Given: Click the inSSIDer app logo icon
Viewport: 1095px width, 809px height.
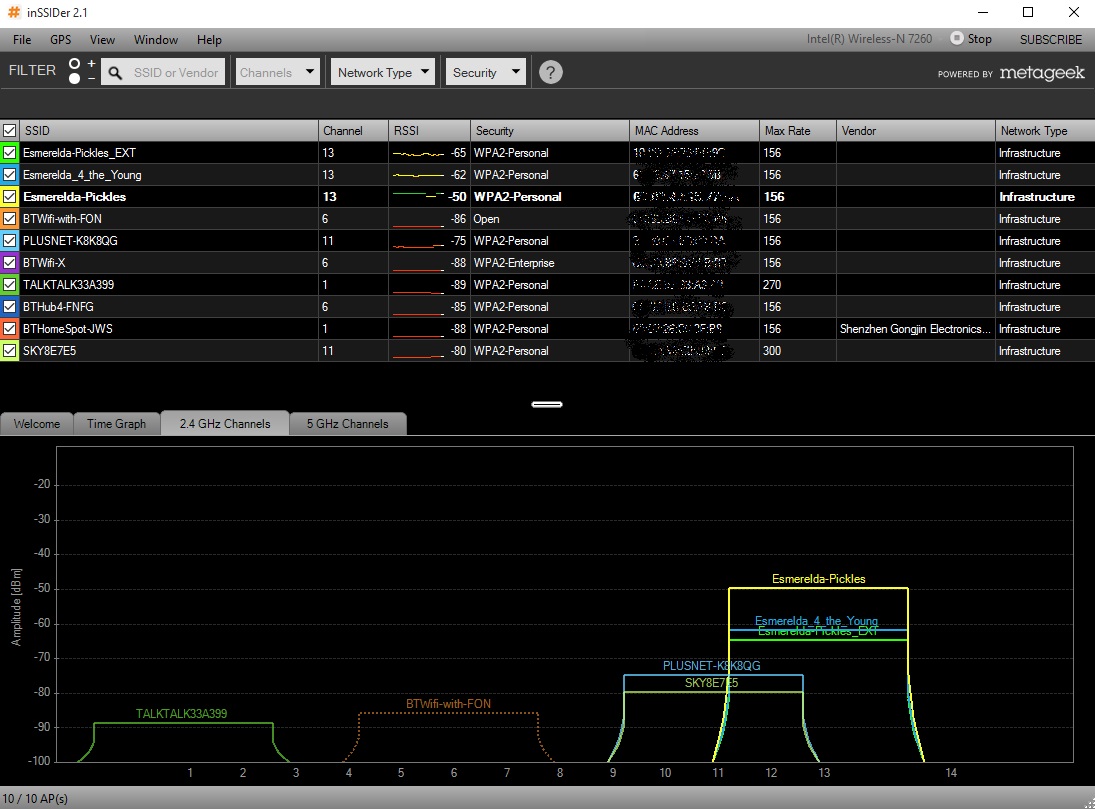Looking at the screenshot, I should (13, 12).
